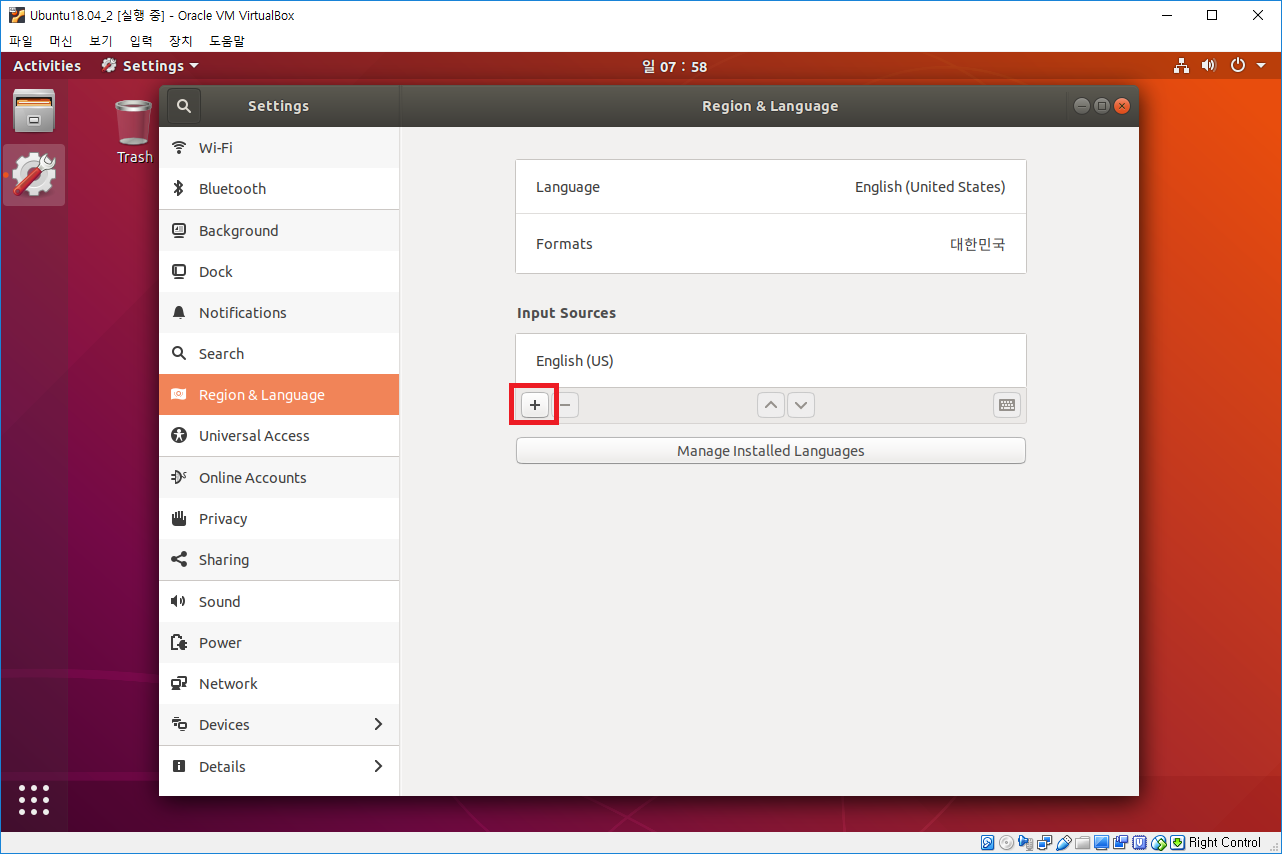Open Background settings panel
This screenshot has width=1282, height=854.
pos(279,231)
